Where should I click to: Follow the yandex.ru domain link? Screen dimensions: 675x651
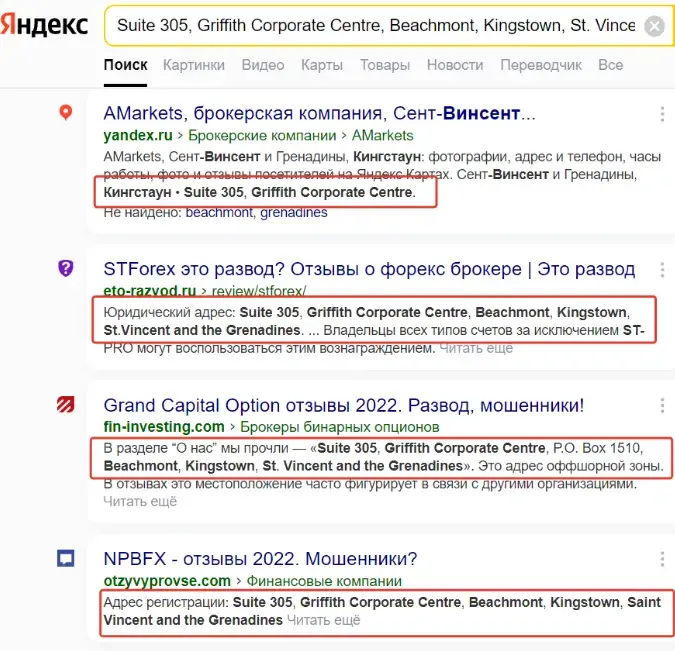(138, 136)
